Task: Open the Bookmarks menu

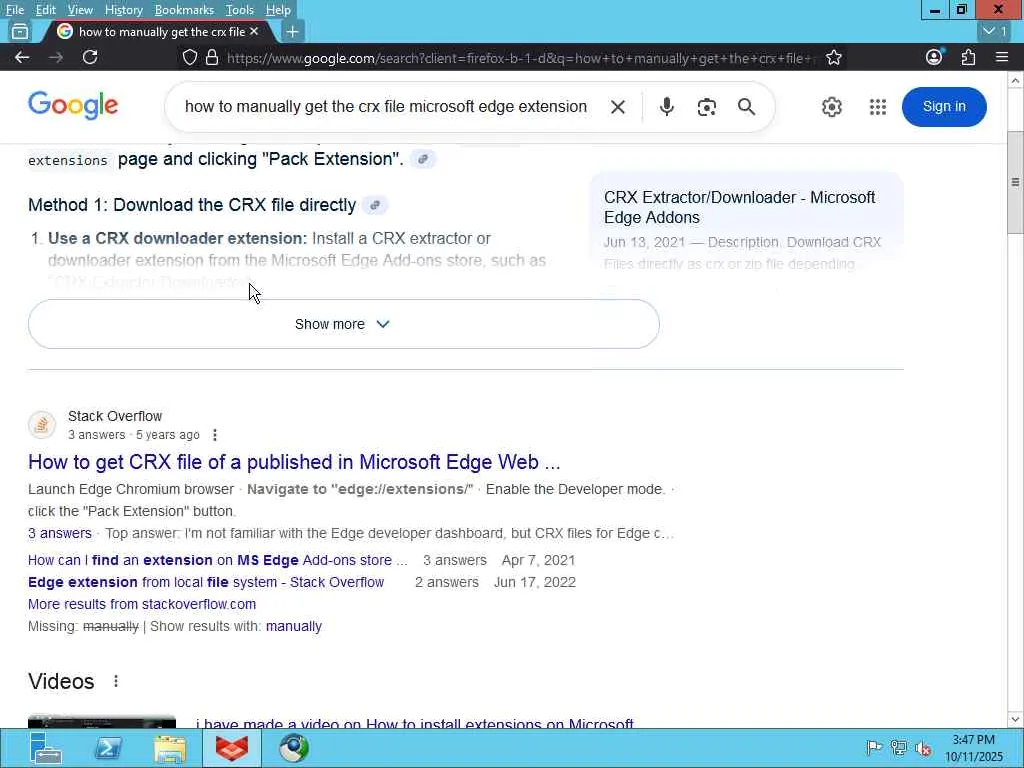Action: [184, 10]
